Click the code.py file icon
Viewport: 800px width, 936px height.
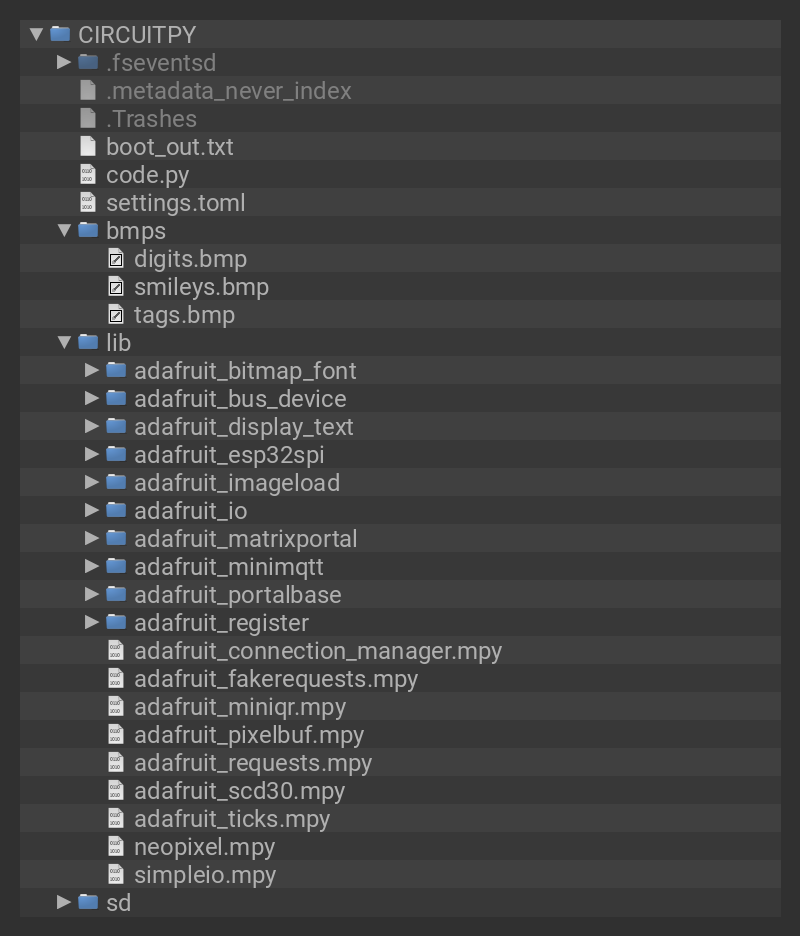tap(88, 175)
